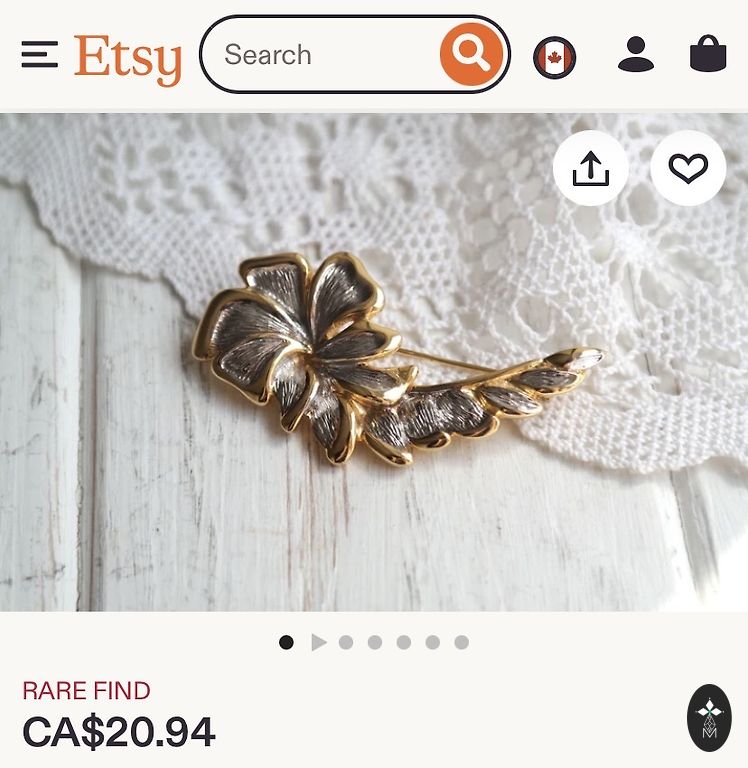Image resolution: width=748 pixels, height=768 pixels.
Task: Jump to the fifth carousel dot
Action: (404, 642)
